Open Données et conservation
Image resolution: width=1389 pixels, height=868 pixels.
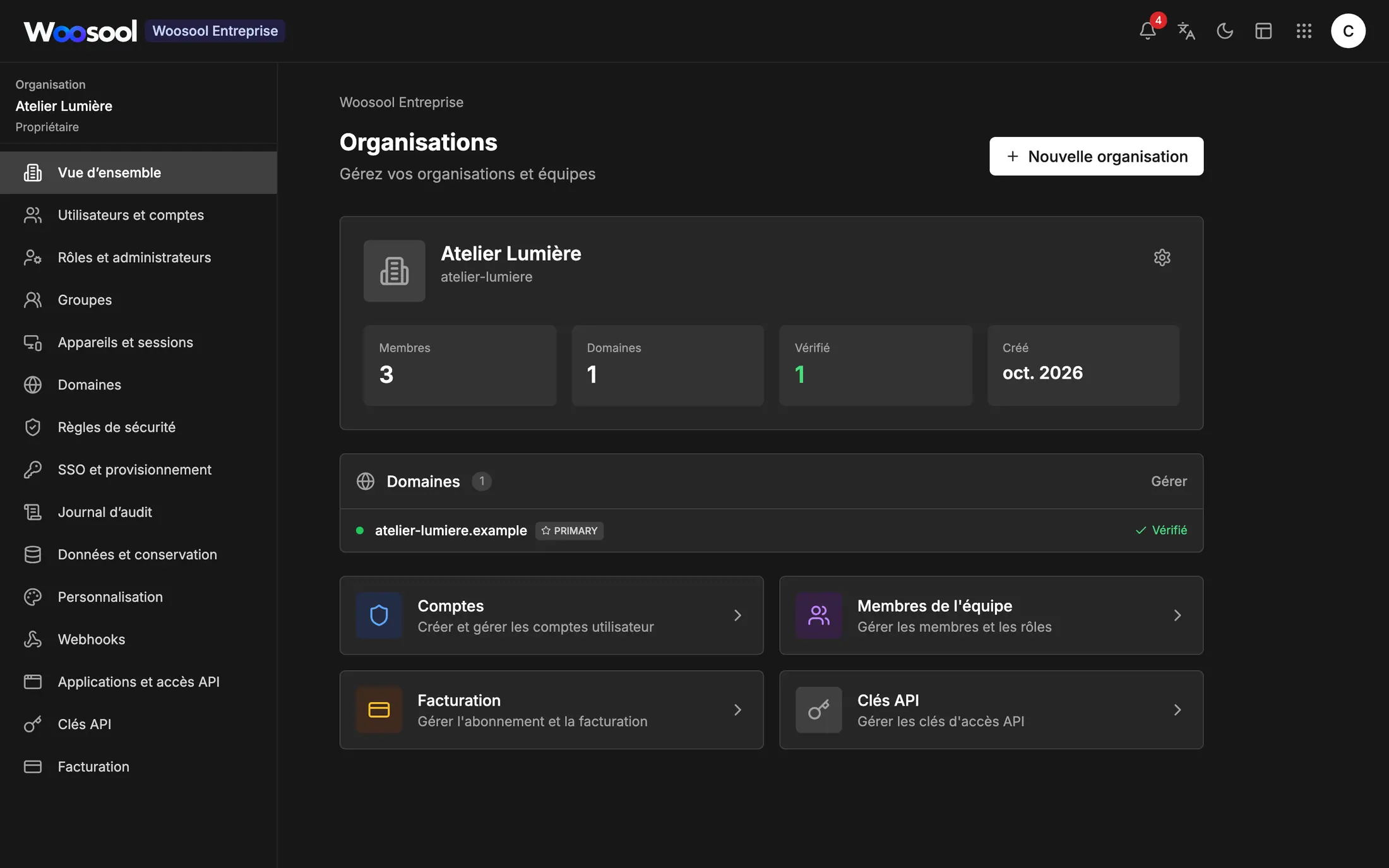138,554
